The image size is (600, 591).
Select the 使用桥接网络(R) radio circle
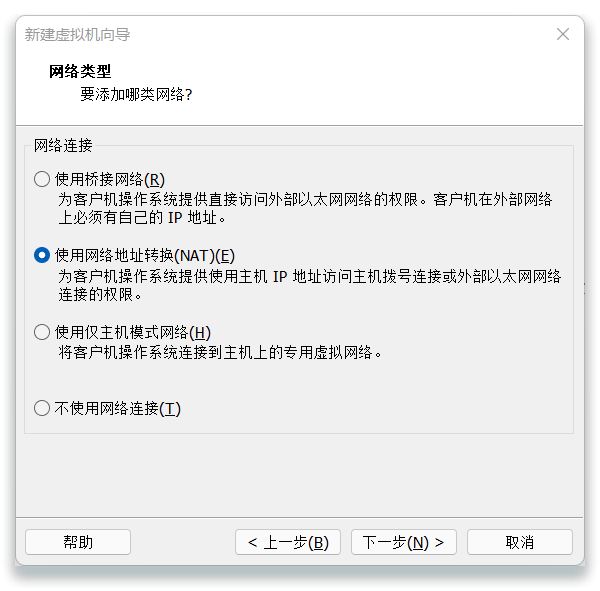[x=42, y=179]
